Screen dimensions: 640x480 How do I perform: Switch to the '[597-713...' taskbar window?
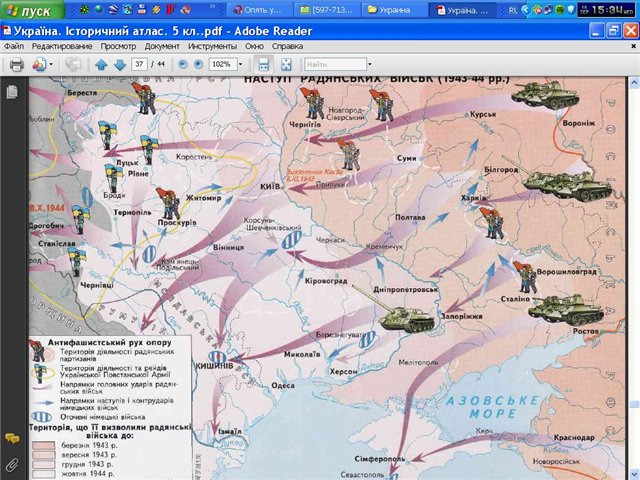coord(327,10)
